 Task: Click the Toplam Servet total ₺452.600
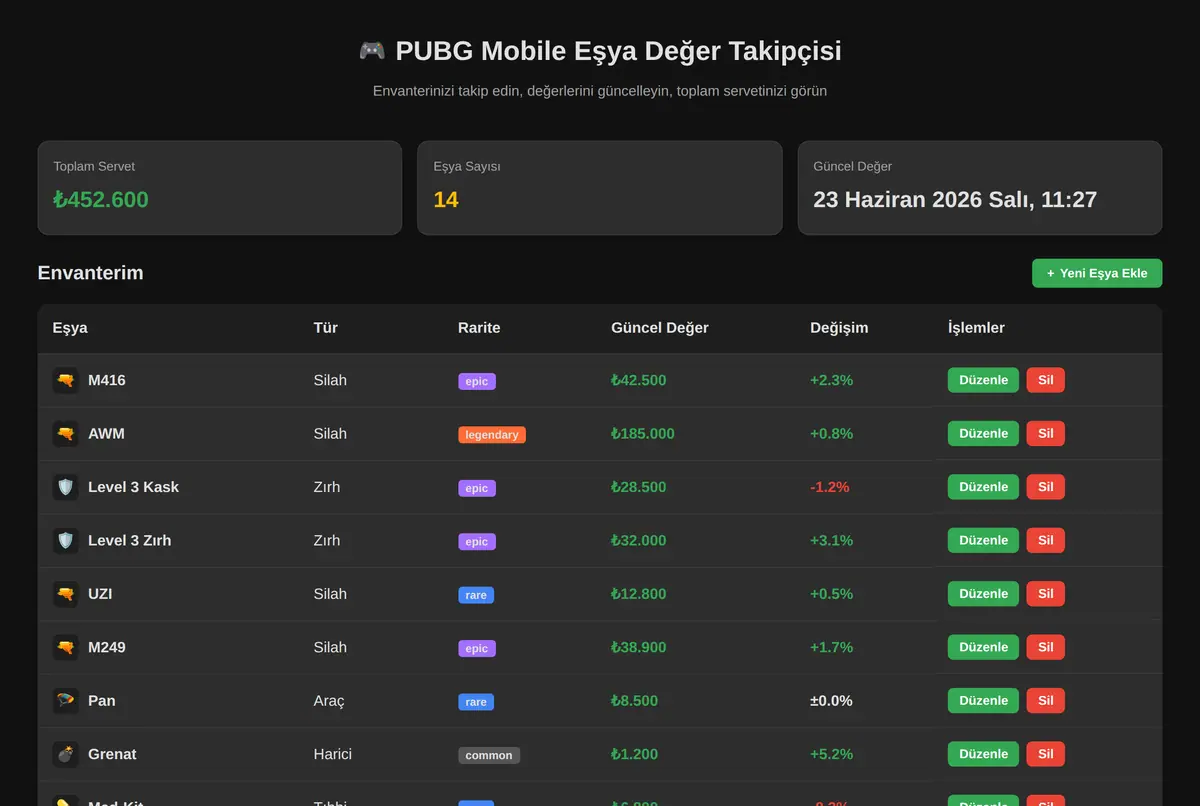tap(101, 199)
